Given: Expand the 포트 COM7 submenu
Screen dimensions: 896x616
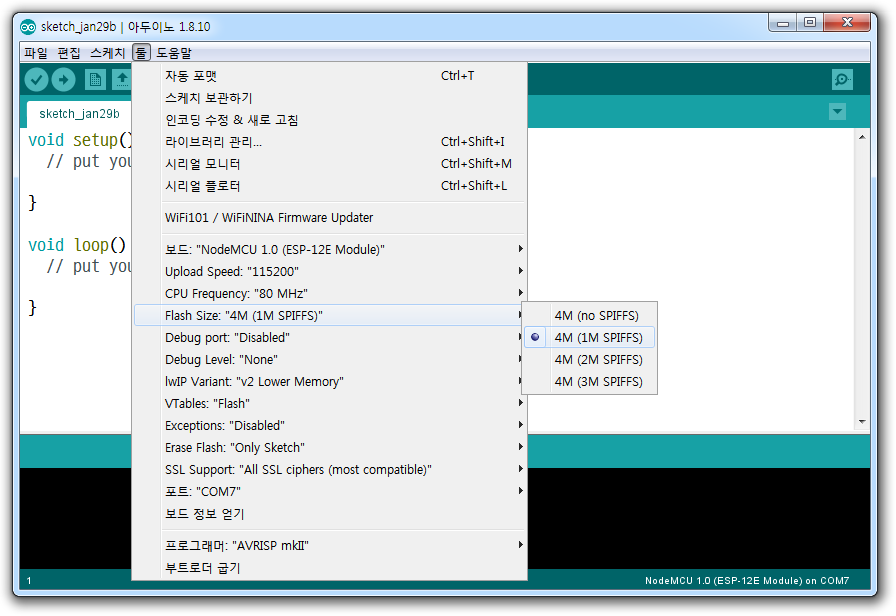Looking at the screenshot, I should [330, 491].
